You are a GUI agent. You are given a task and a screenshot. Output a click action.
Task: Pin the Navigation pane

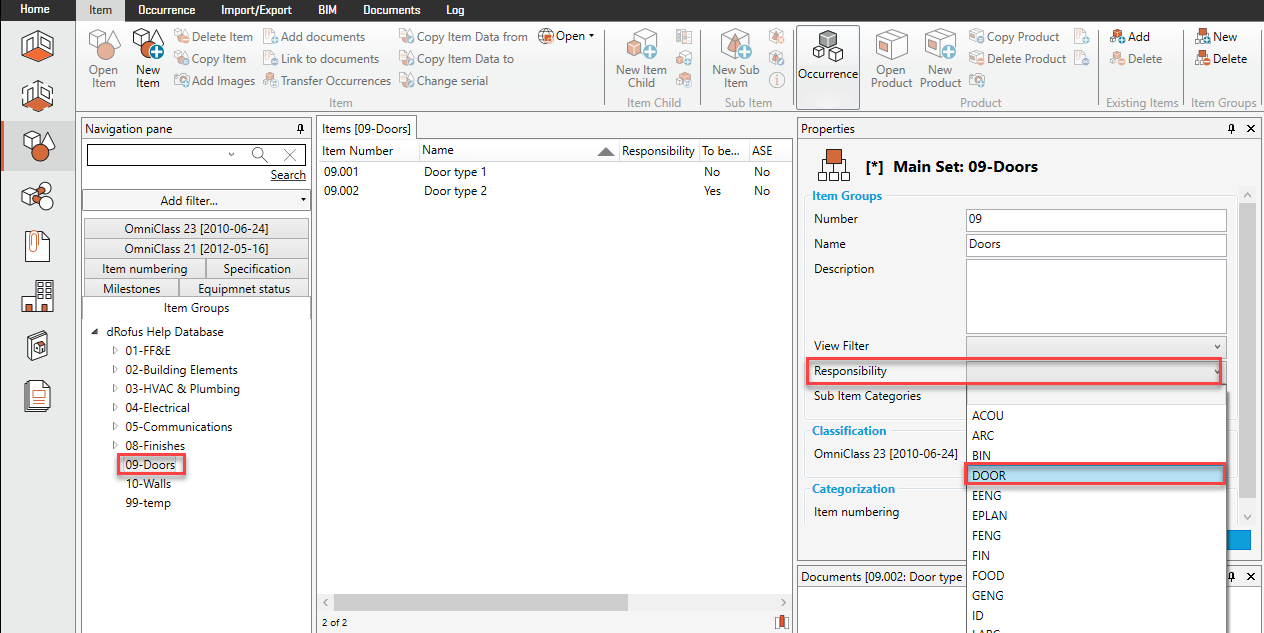tap(300, 129)
